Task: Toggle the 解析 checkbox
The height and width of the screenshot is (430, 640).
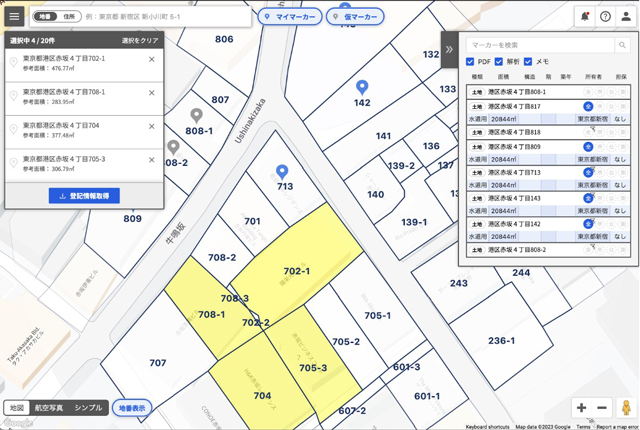Action: pyautogui.click(x=499, y=62)
